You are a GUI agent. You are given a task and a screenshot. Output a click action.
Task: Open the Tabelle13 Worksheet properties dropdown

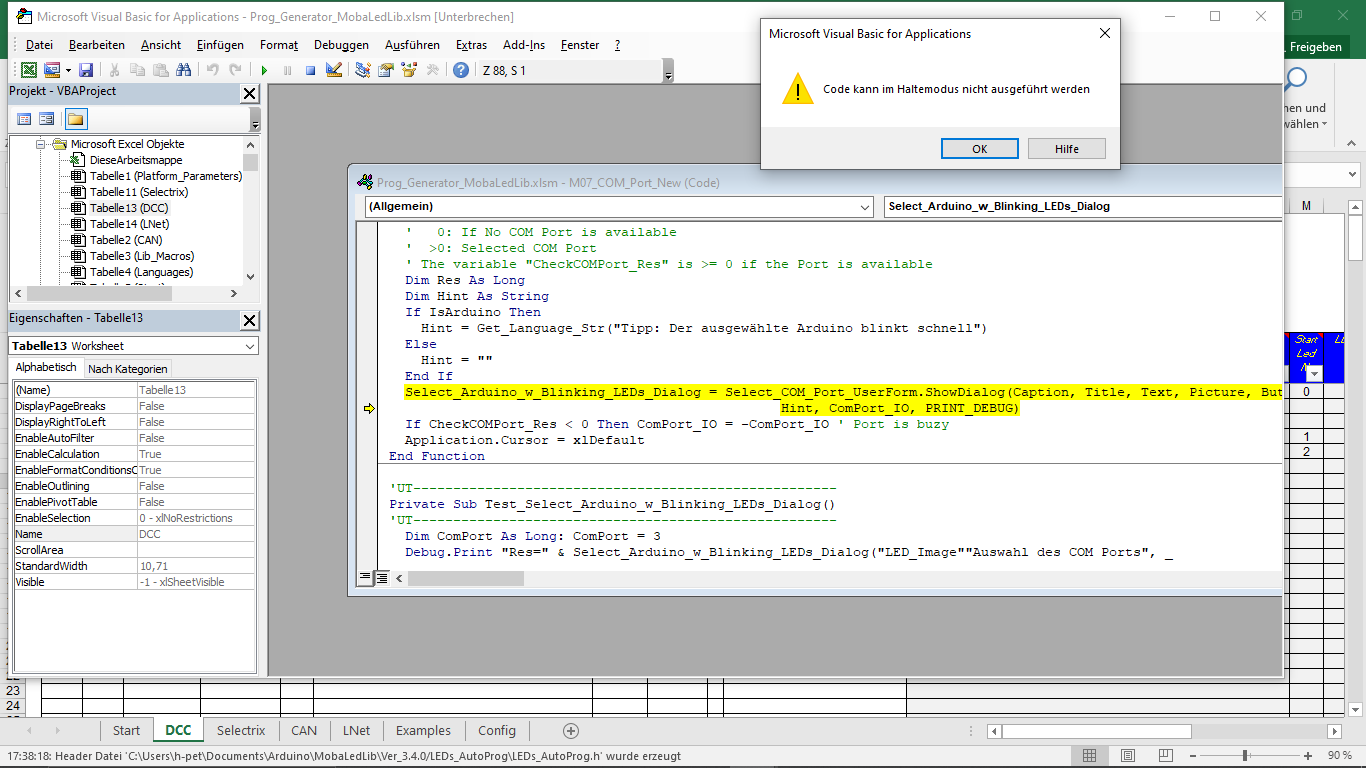point(249,346)
